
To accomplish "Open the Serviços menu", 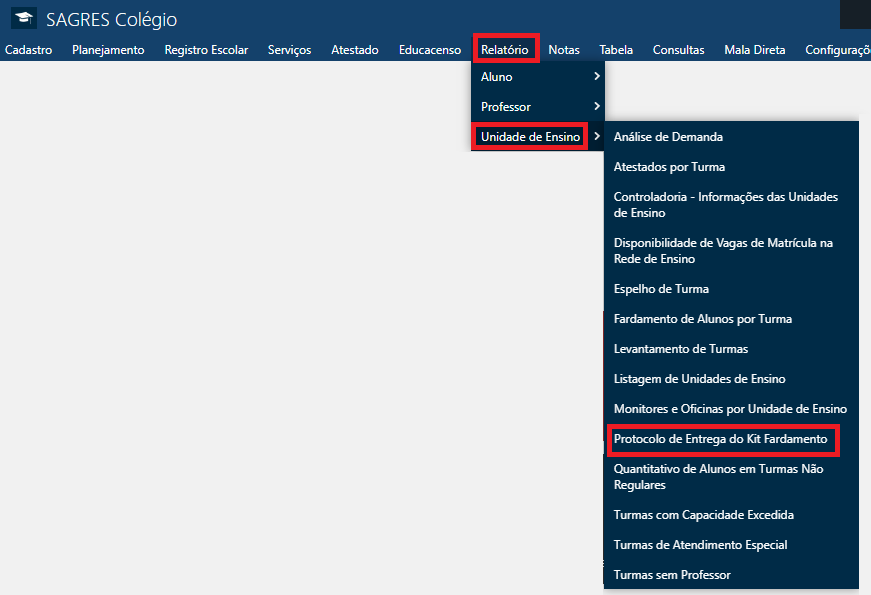I will pos(289,49).
